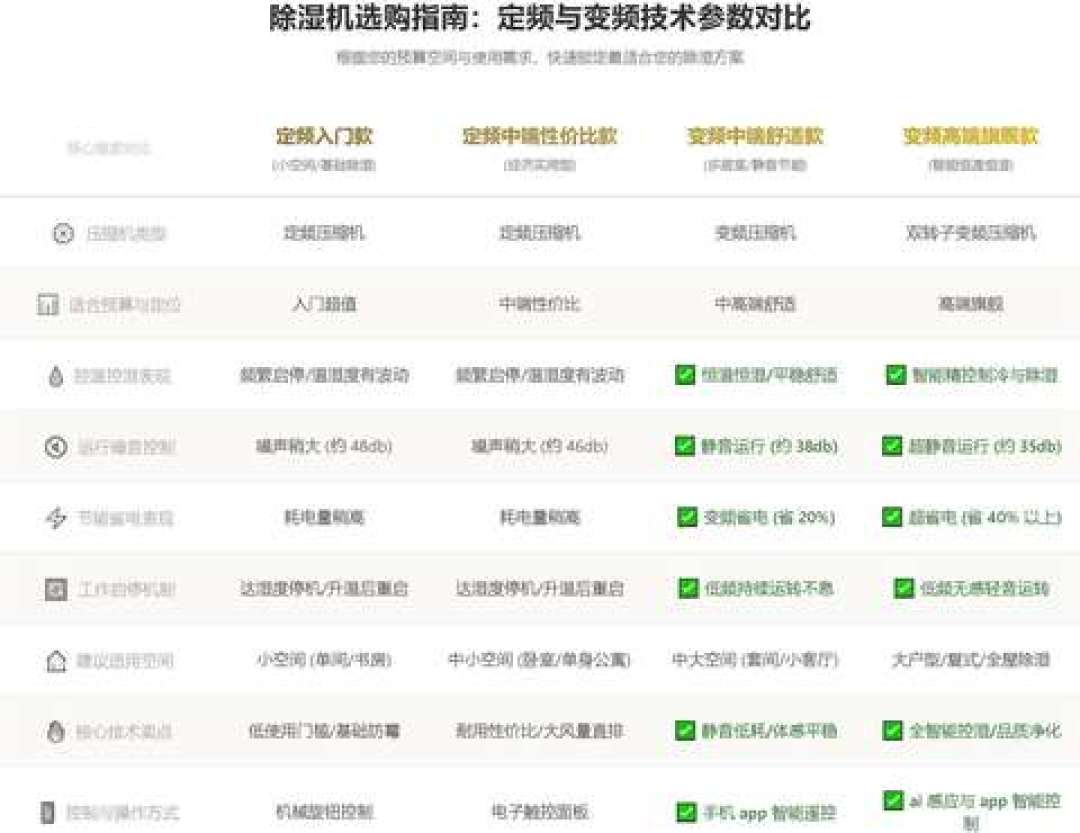The image size is (1080, 833).
Task: Click the 噪声稍大 (约 48db) cell
Action: [x=324, y=446]
